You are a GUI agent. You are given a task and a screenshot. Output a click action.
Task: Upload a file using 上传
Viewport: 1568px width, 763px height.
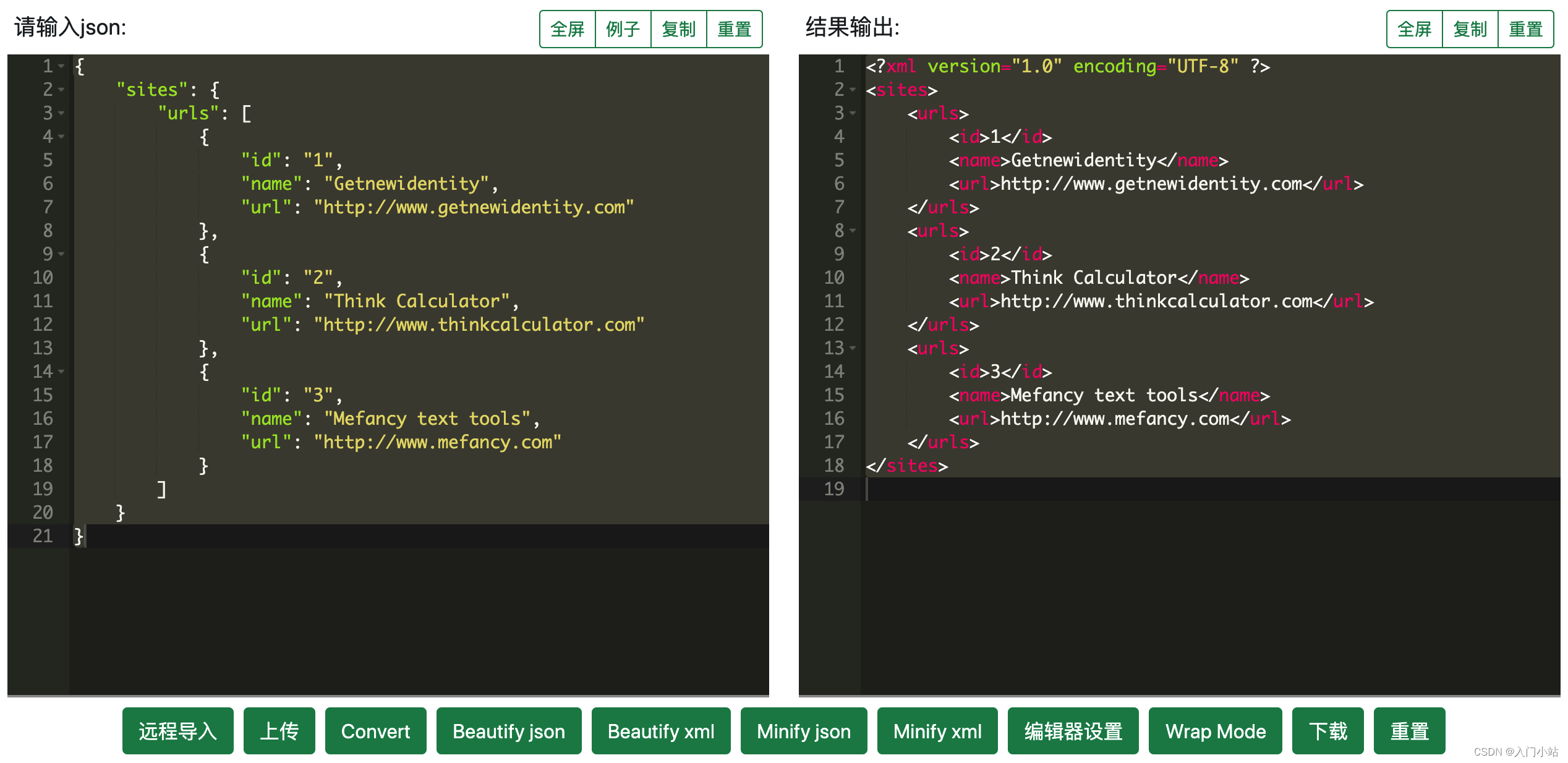[x=279, y=731]
